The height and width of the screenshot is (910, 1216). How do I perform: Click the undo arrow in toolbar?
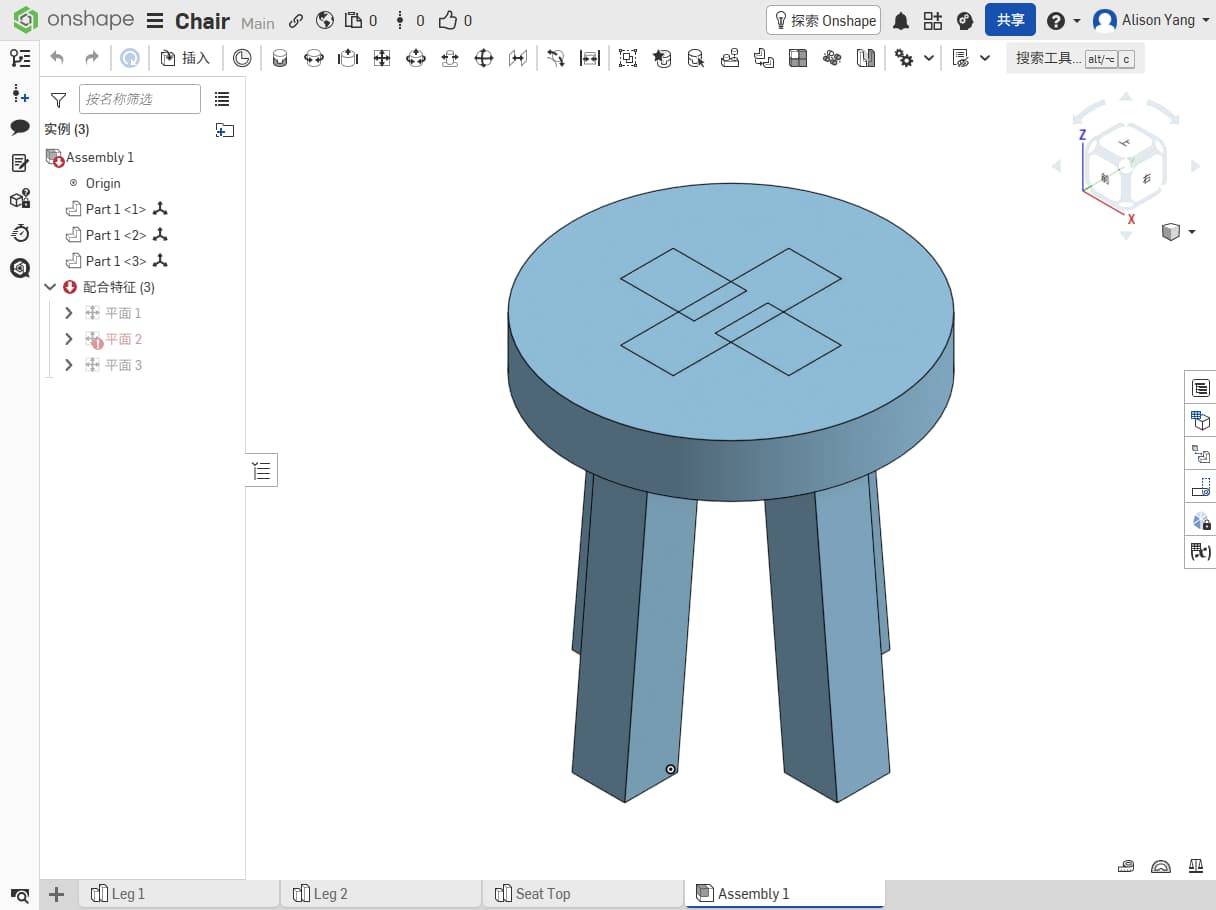point(57,58)
